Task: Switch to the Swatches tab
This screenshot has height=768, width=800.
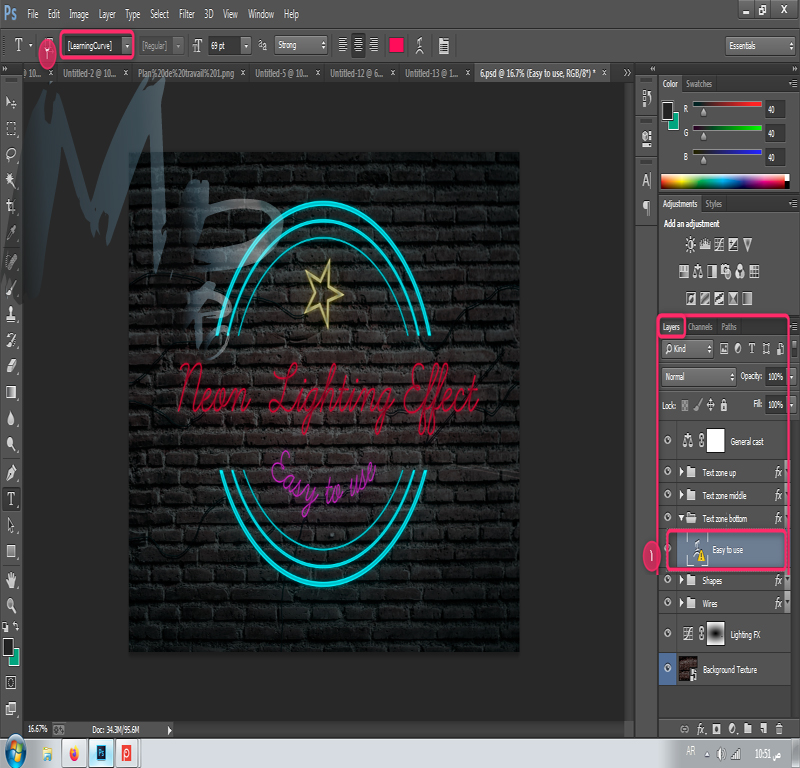Action: (698, 84)
